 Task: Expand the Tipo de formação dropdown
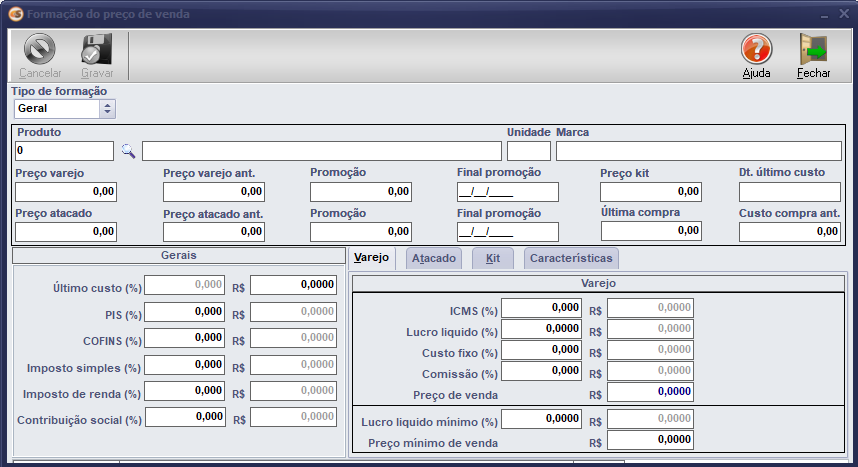click(108, 108)
